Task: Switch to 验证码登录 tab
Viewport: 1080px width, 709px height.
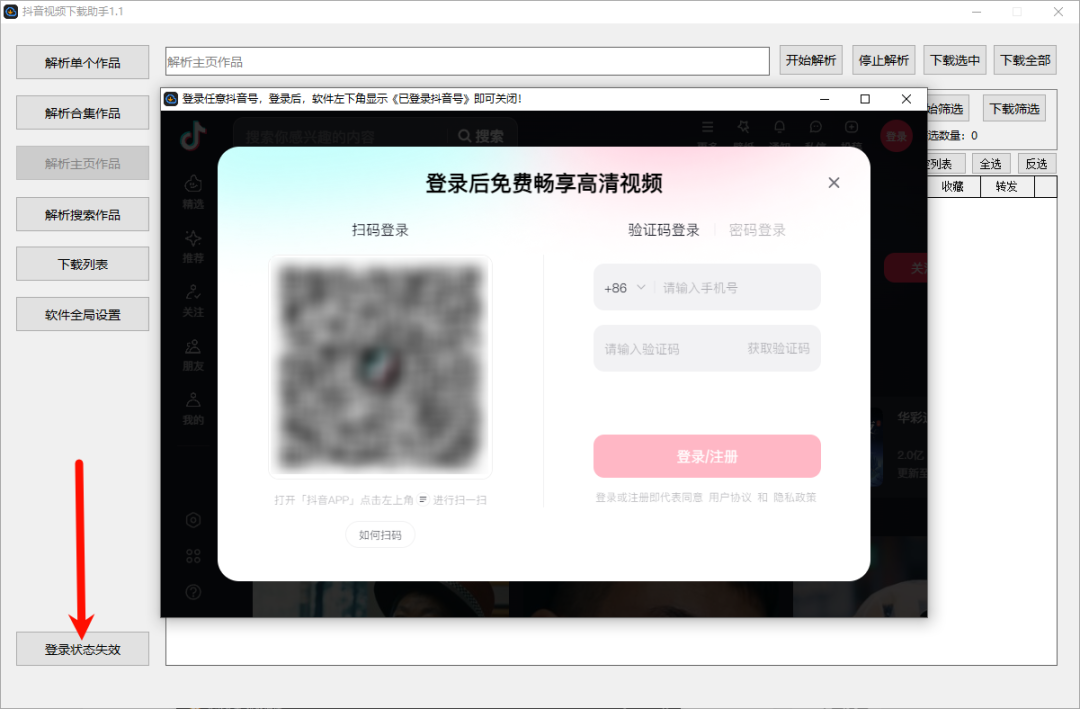Action: pyautogui.click(x=663, y=230)
